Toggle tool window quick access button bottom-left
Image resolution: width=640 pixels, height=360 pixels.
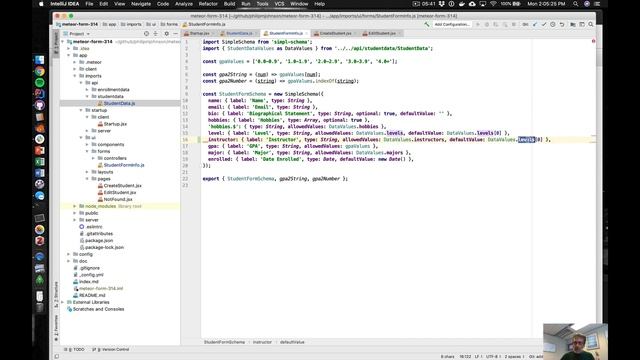[x=57, y=356]
